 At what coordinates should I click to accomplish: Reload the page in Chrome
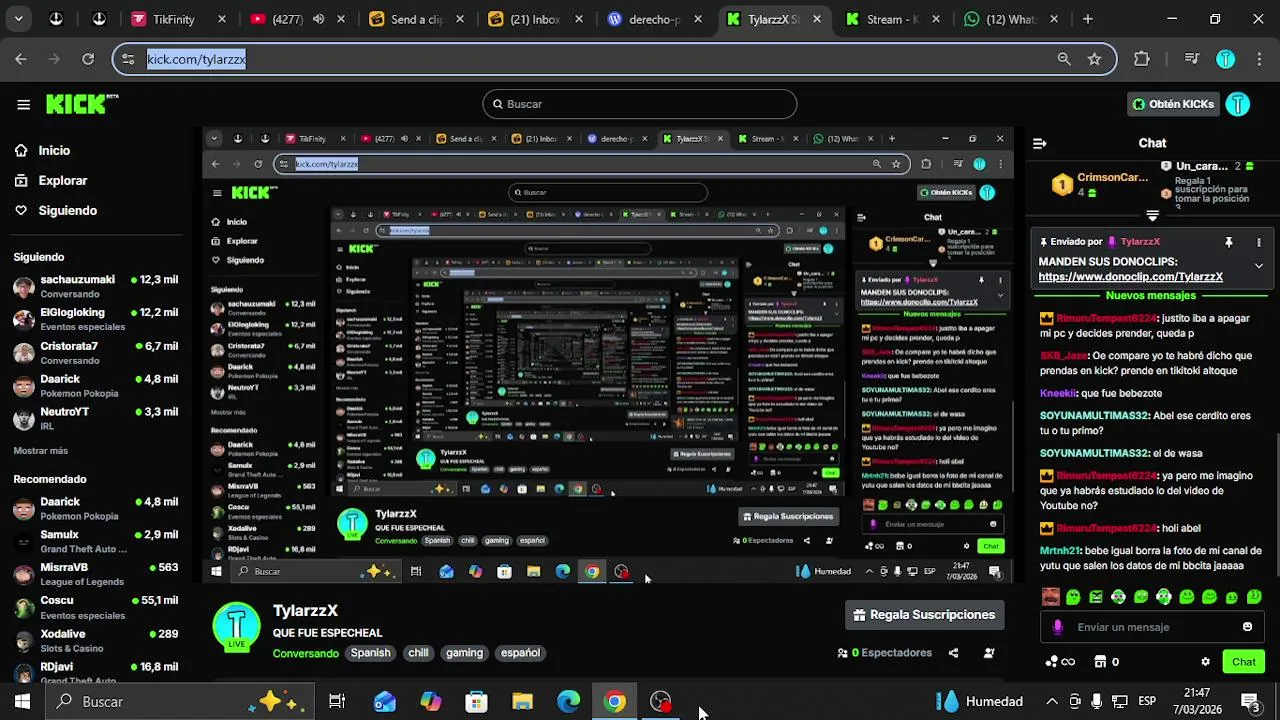(88, 59)
